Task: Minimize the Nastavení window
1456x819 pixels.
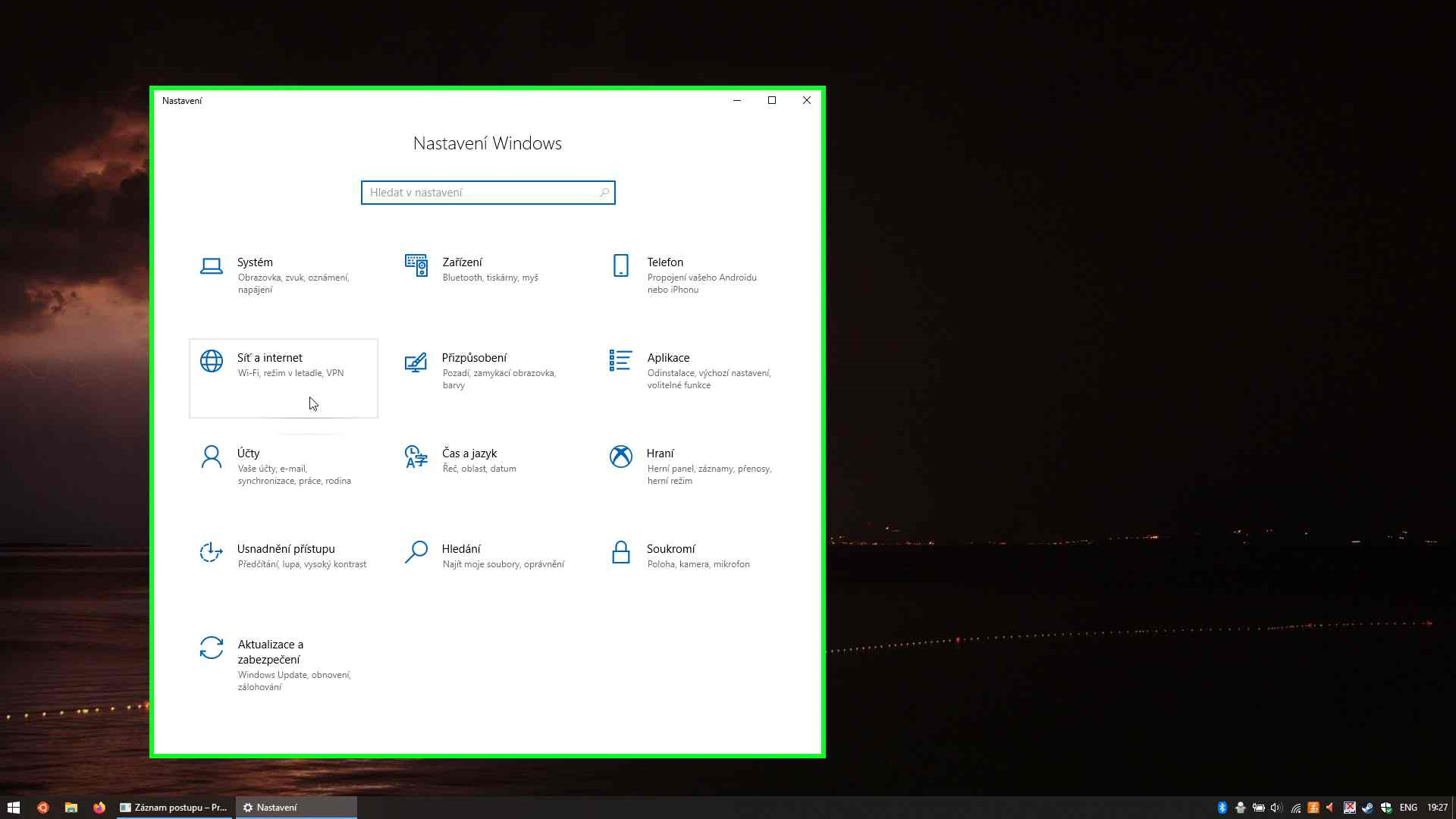Action: coord(737,100)
